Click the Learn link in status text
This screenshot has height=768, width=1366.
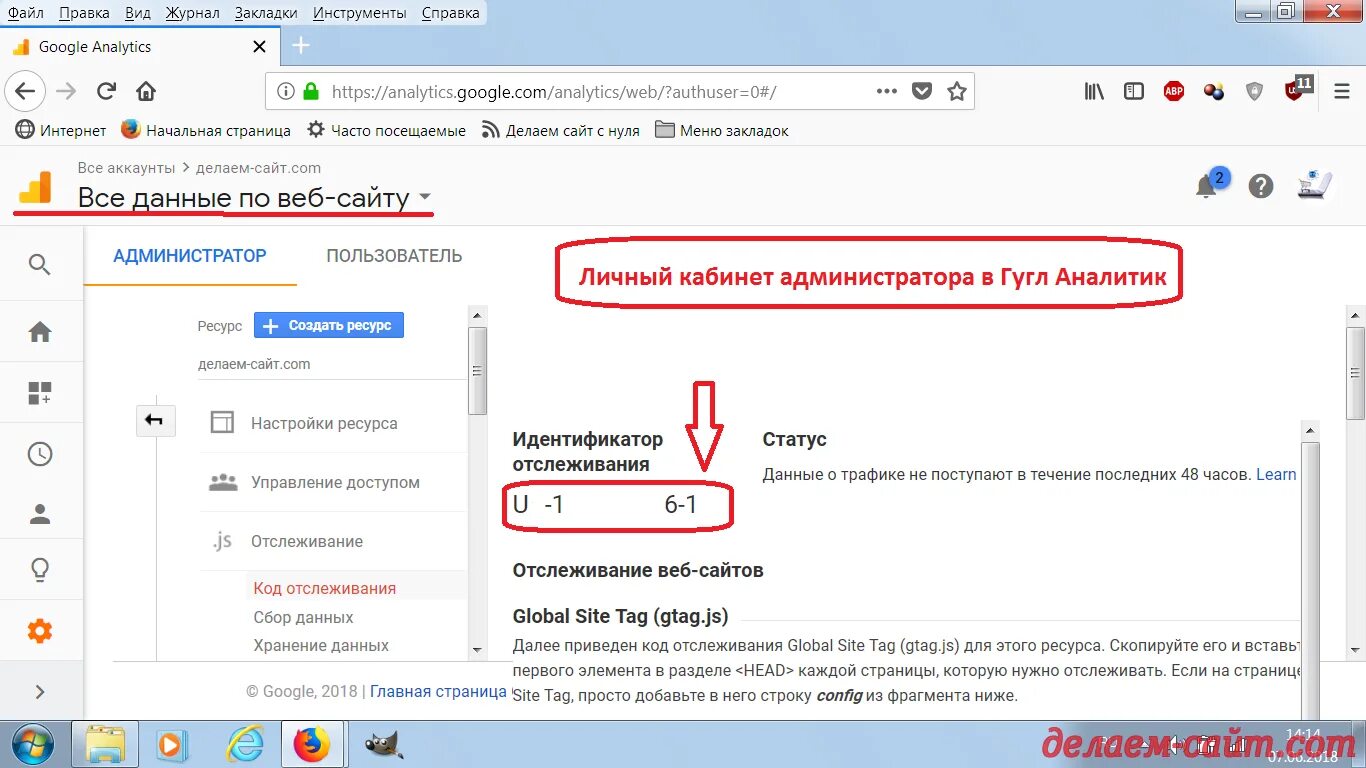[1276, 475]
